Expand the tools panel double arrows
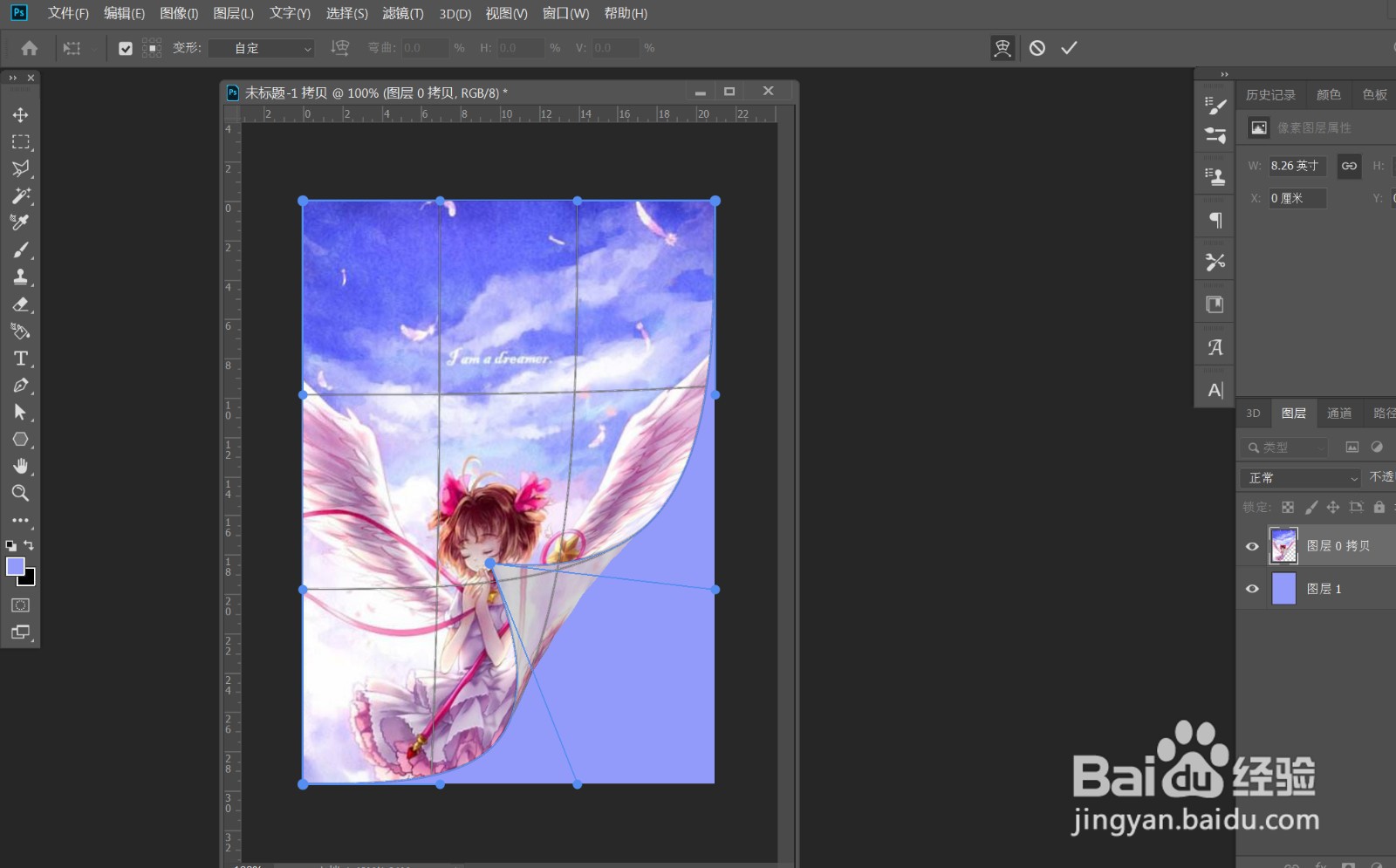The width and height of the screenshot is (1396, 868). click(12, 78)
